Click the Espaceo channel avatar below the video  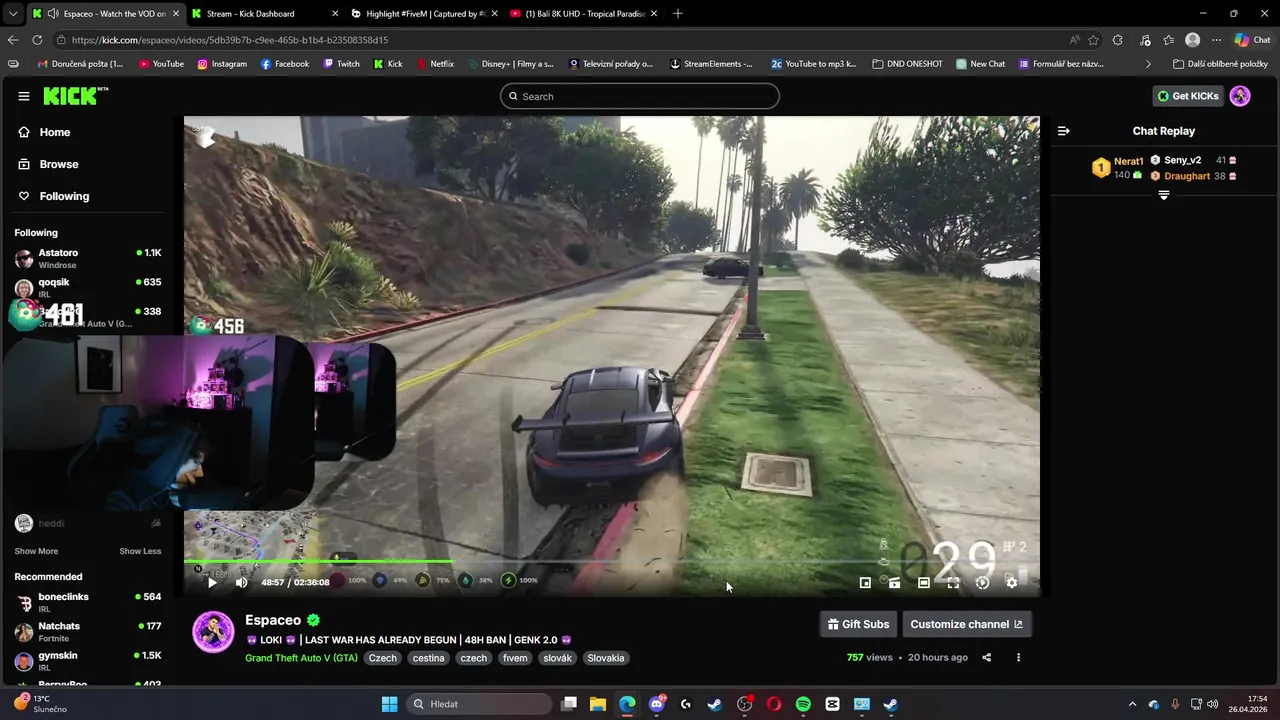click(213, 632)
